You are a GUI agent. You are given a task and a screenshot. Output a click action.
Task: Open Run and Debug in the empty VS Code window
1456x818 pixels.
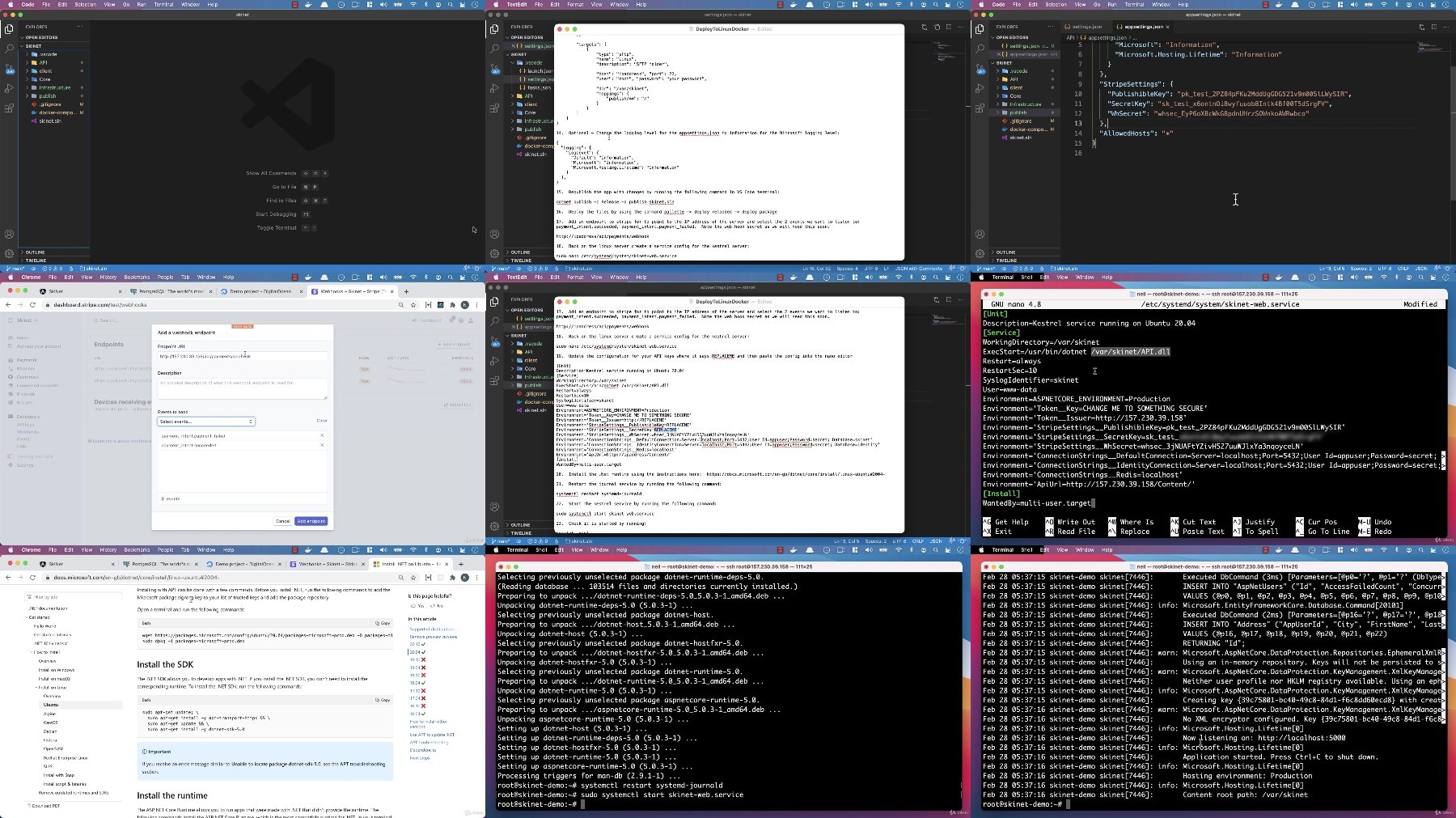pyautogui.click(x=9, y=88)
